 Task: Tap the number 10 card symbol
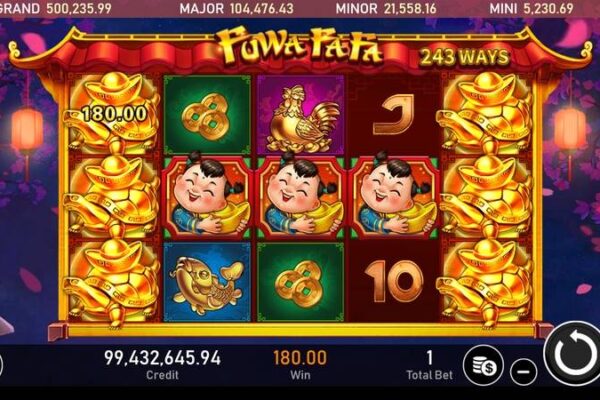(395, 282)
